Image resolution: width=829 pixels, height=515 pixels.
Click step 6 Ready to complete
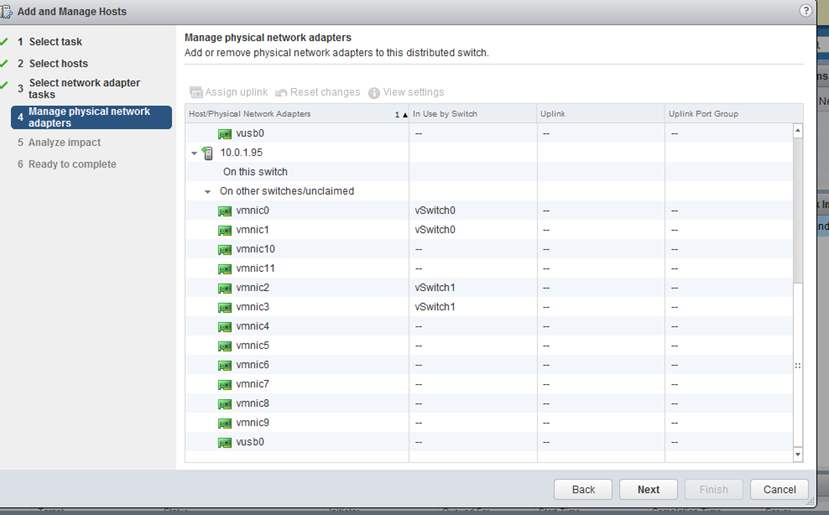72,164
